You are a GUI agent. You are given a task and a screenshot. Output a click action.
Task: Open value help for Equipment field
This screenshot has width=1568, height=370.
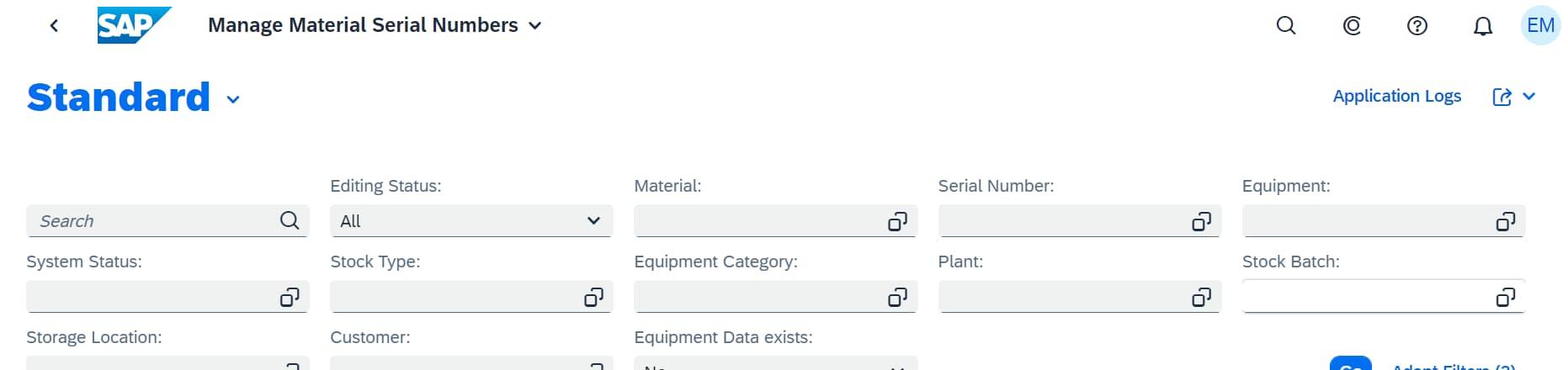click(1505, 221)
